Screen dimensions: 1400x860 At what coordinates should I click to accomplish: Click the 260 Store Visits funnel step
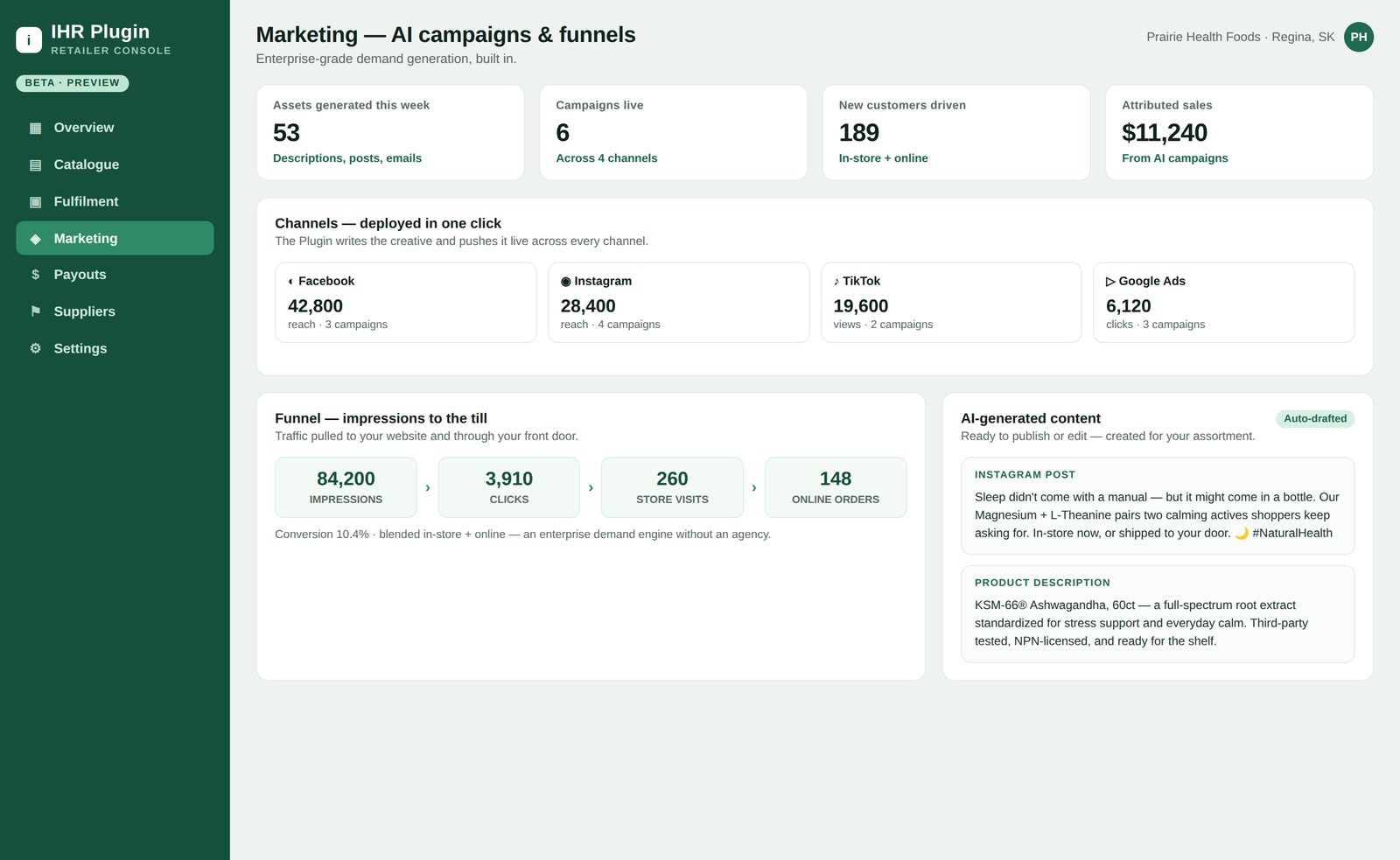672,487
